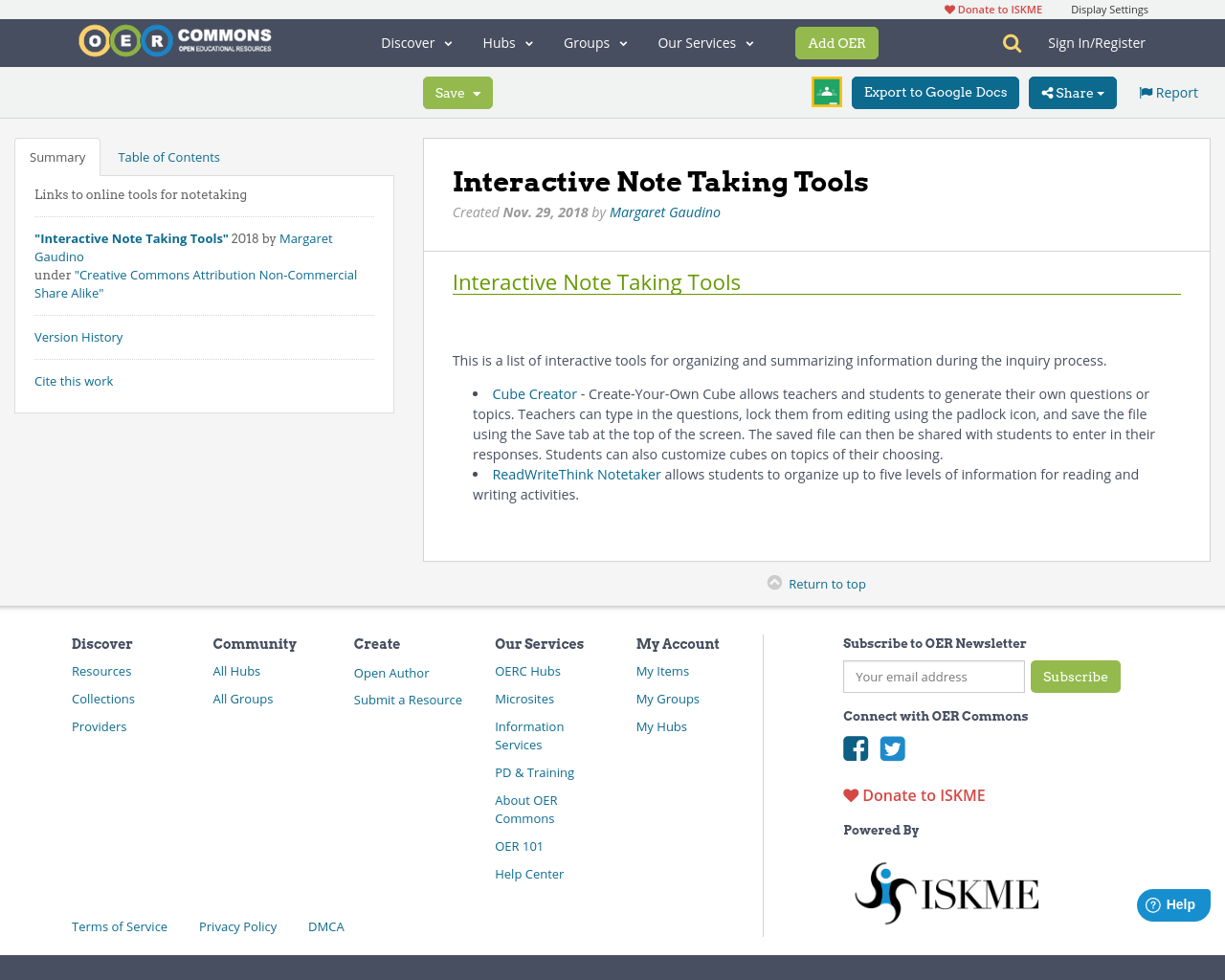The height and width of the screenshot is (980, 1225).
Task: Open the Cube Creator link
Action: point(532,393)
